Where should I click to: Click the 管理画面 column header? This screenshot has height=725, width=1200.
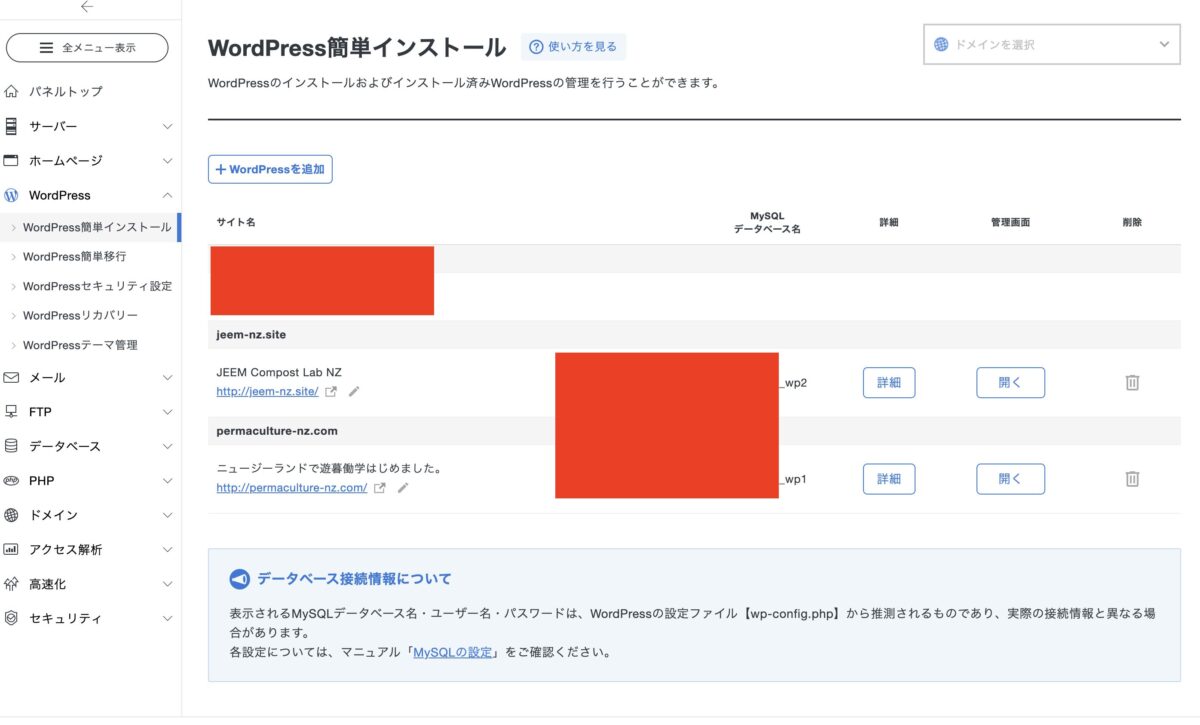1010,222
